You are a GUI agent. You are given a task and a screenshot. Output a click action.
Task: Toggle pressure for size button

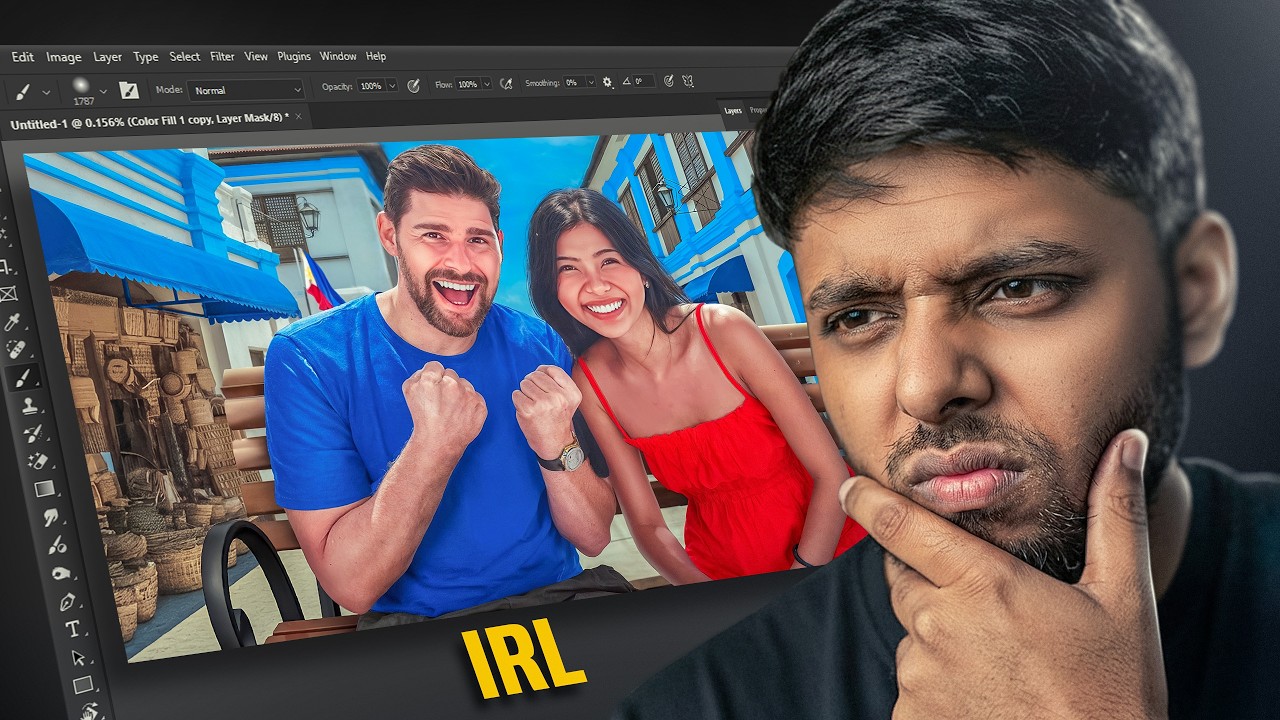tap(667, 81)
